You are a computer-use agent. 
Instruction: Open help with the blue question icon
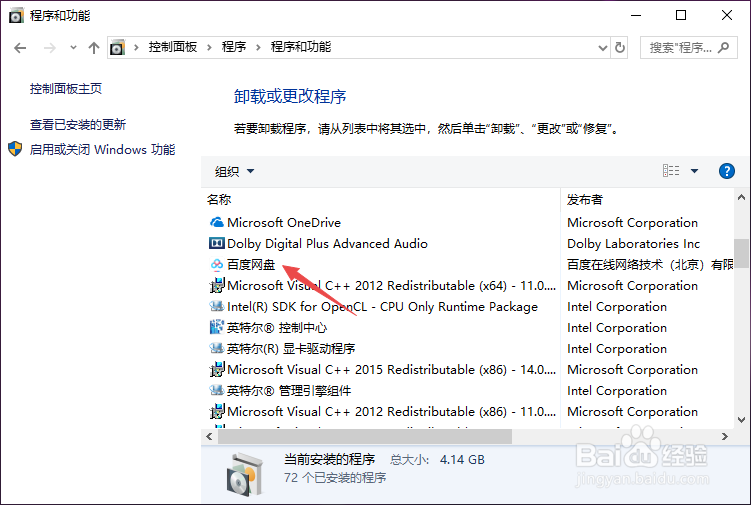(727, 171)
